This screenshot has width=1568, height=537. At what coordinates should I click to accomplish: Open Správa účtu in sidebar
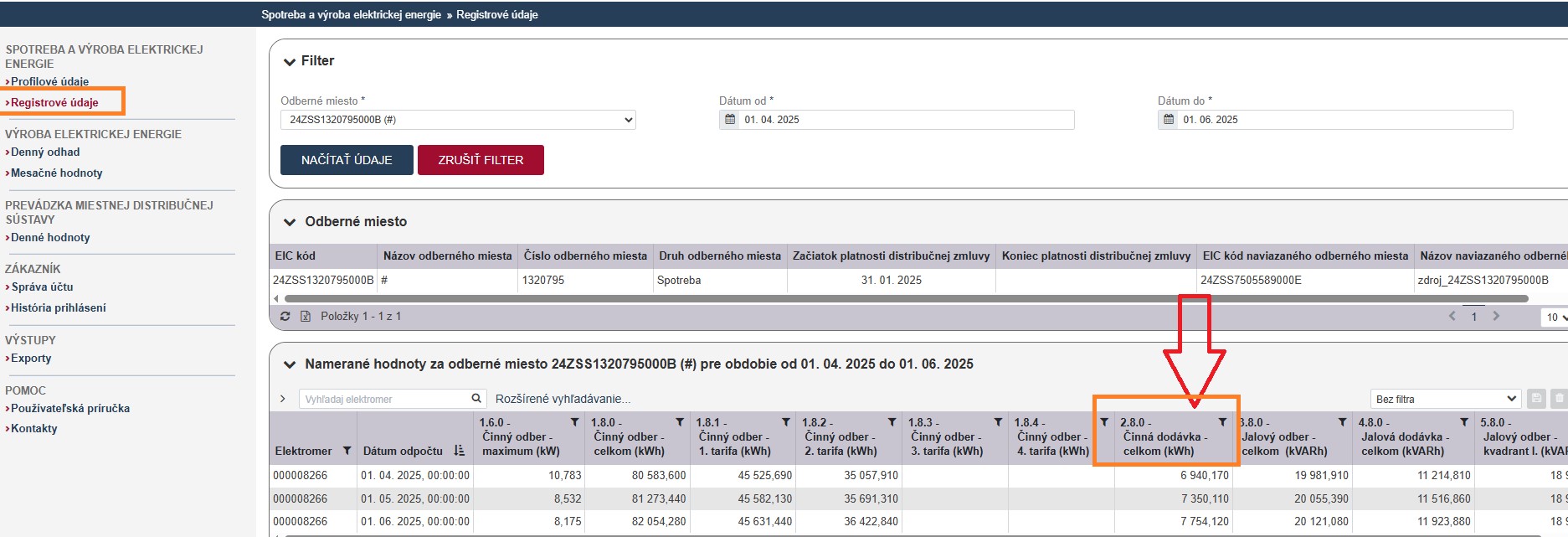coord(42,287)
